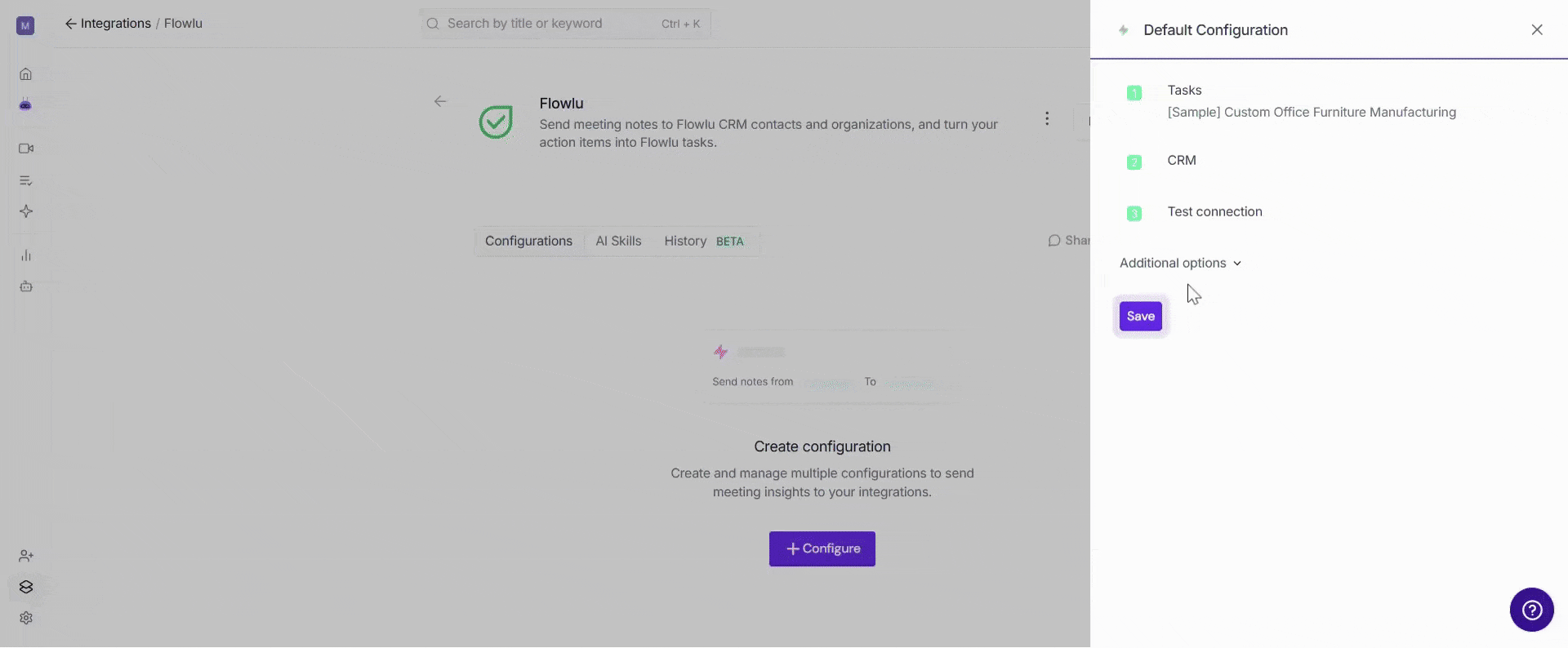This screenshot has width=1568, height=648.
Task: Open the analytics bar chart icon
Action: point(25,255)
